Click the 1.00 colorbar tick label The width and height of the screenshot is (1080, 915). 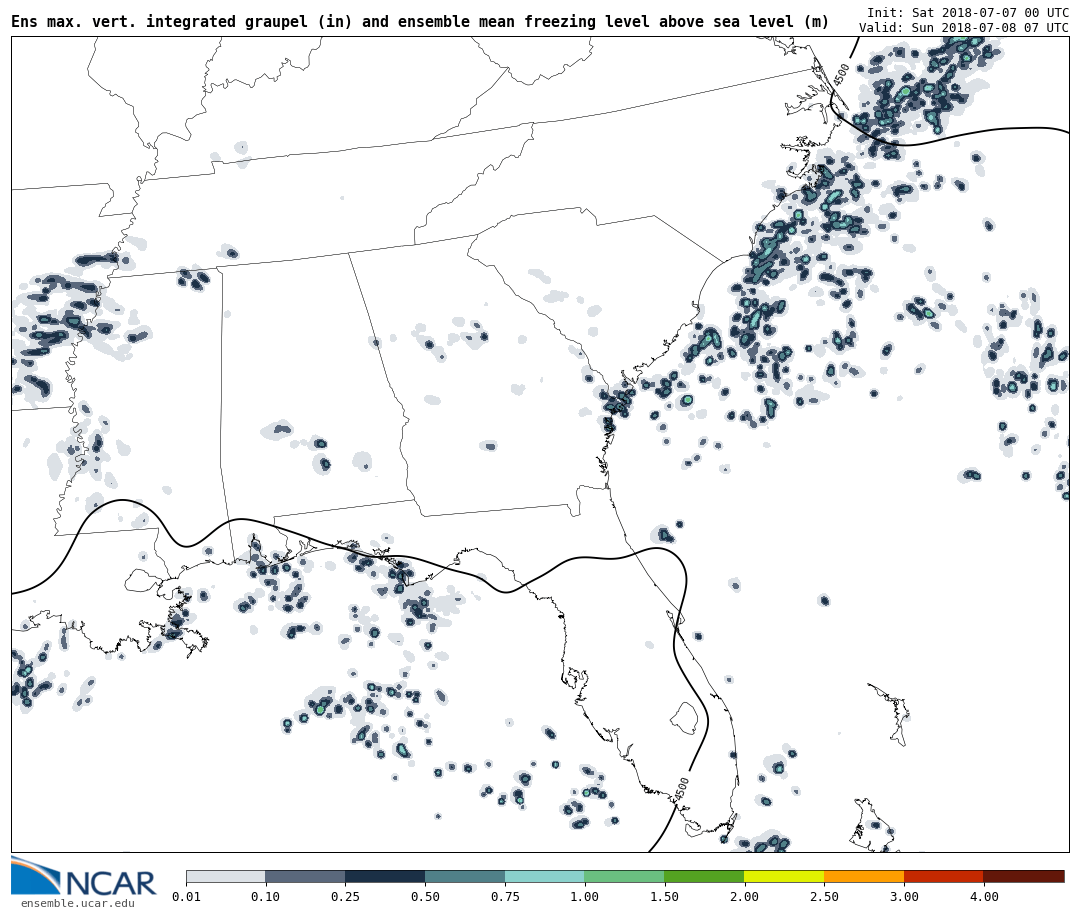(x=585, y=896)
